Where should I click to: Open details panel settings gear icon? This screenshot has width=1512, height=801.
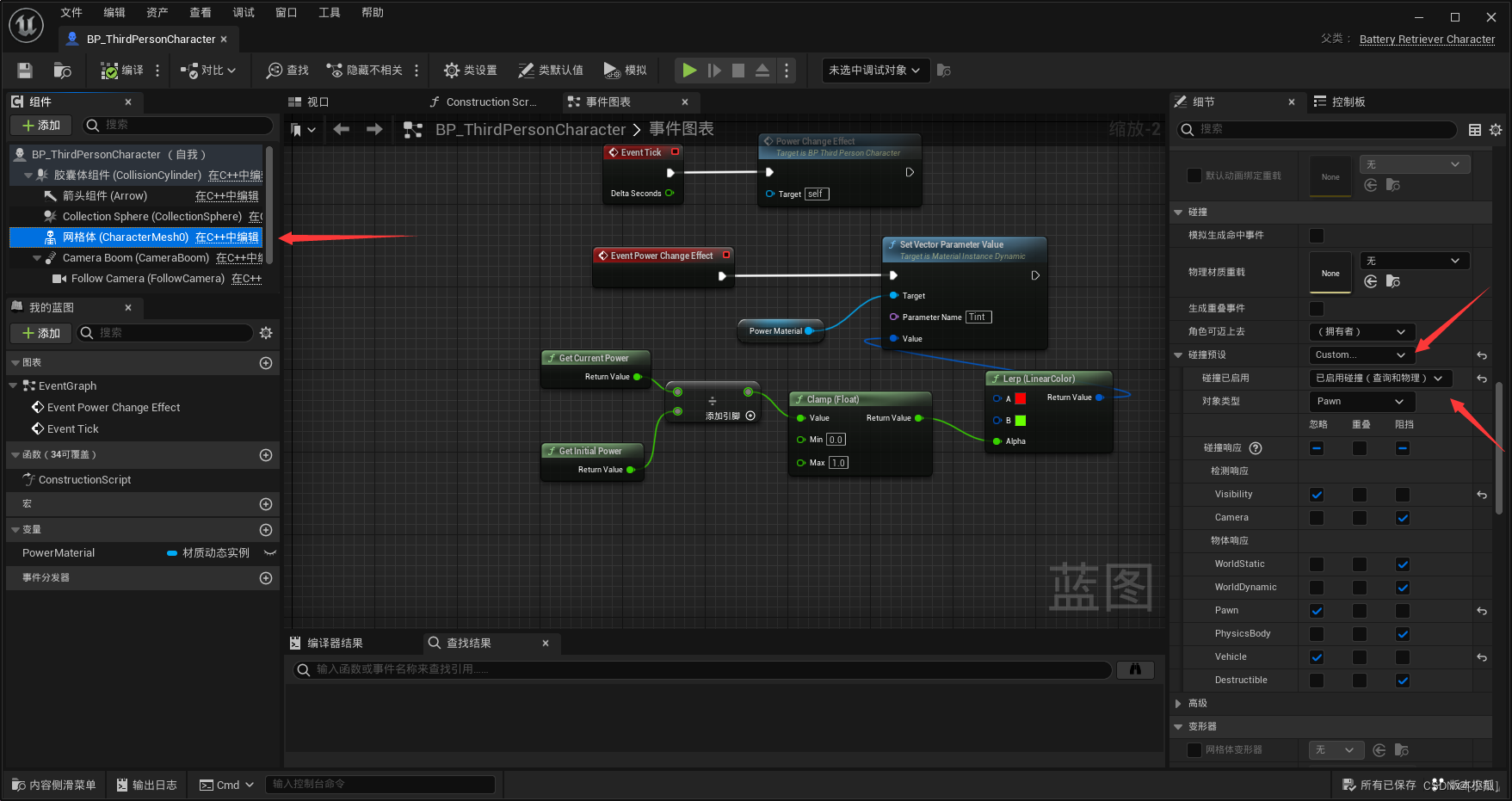coord(1496,130)
